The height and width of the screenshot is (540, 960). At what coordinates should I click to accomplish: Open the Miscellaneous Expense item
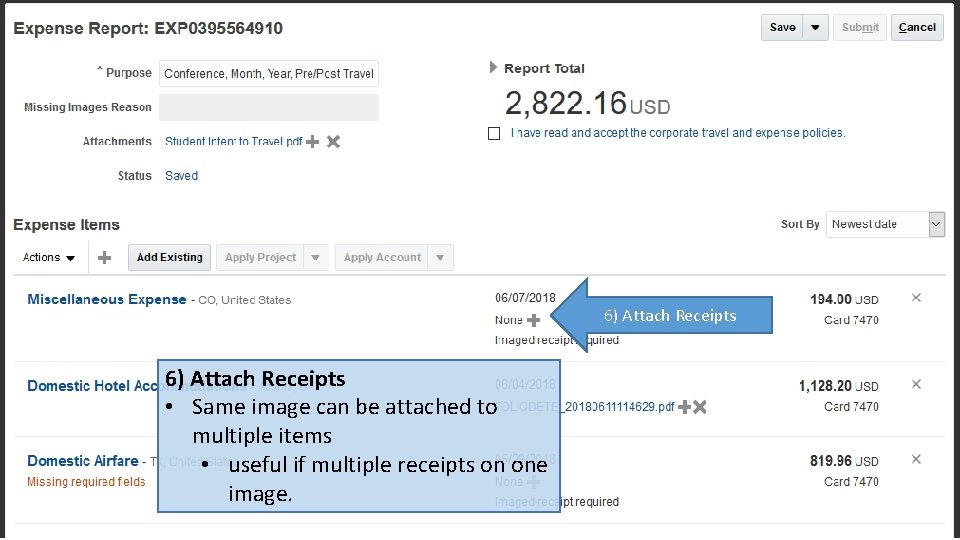pos(107,299)
